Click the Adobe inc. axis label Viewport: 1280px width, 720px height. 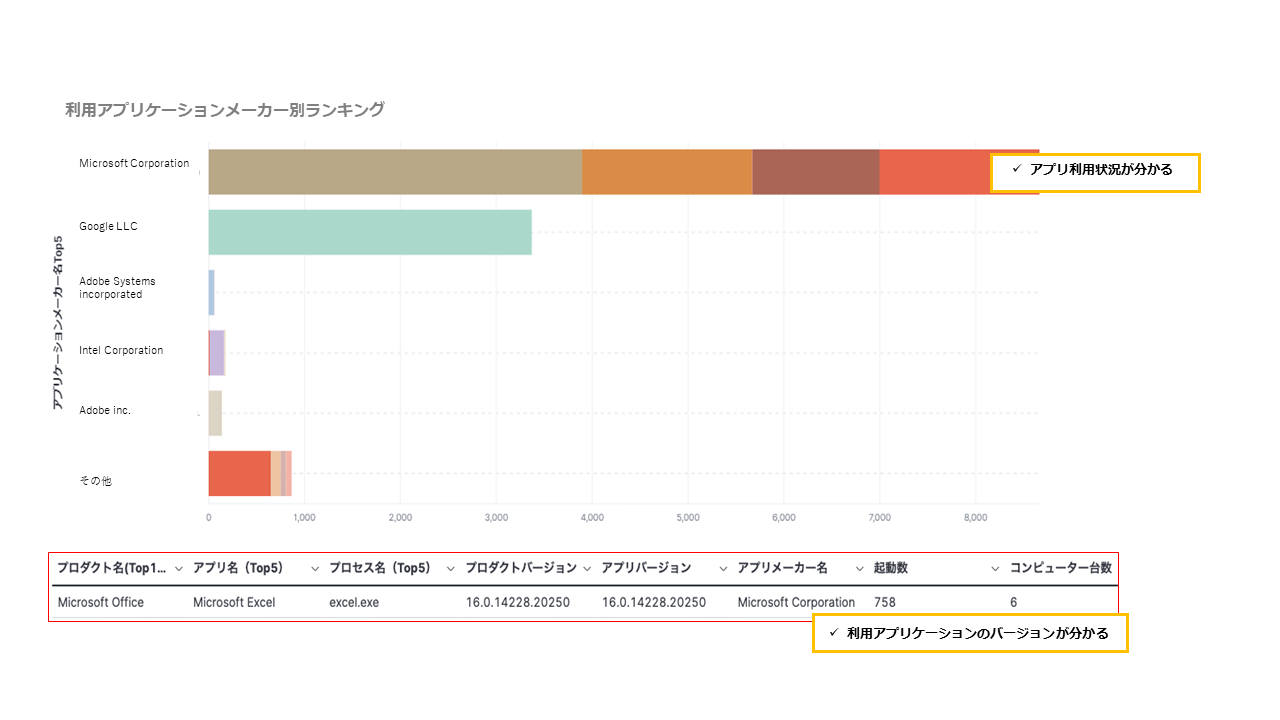tap(105, 410)
